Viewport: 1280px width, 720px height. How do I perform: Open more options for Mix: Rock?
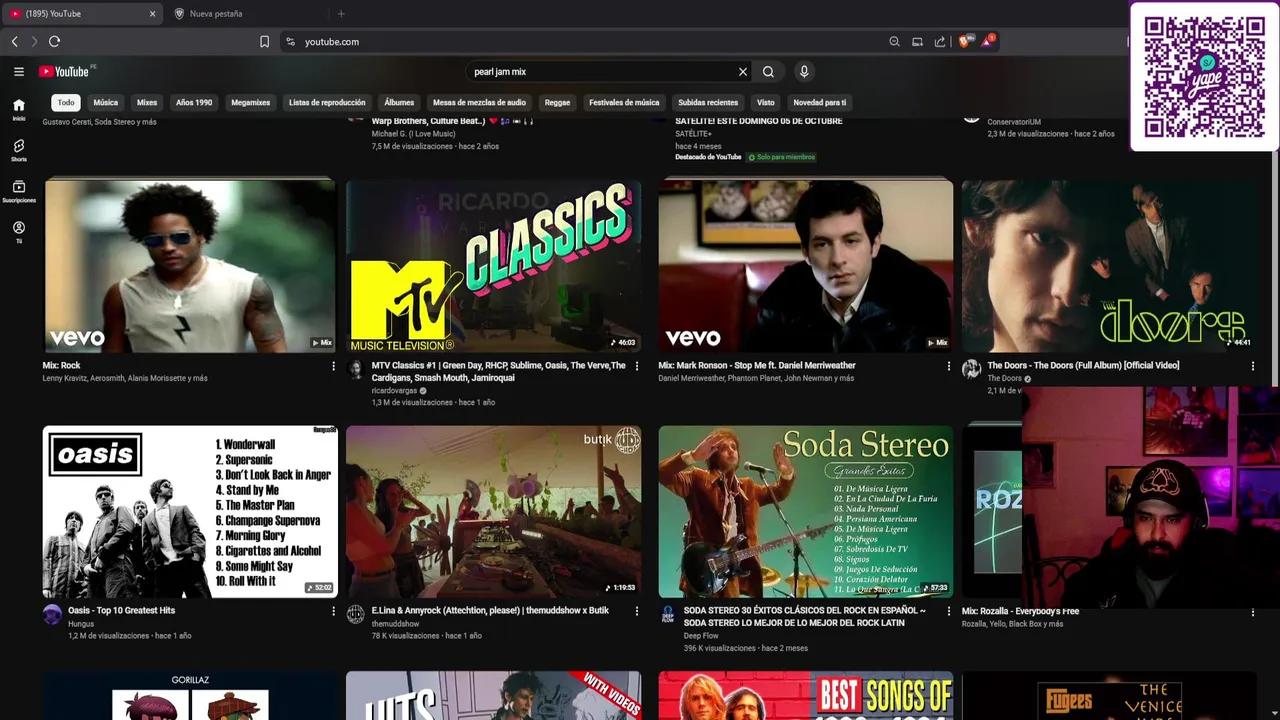pyautogui.click(x=333, y=366)
